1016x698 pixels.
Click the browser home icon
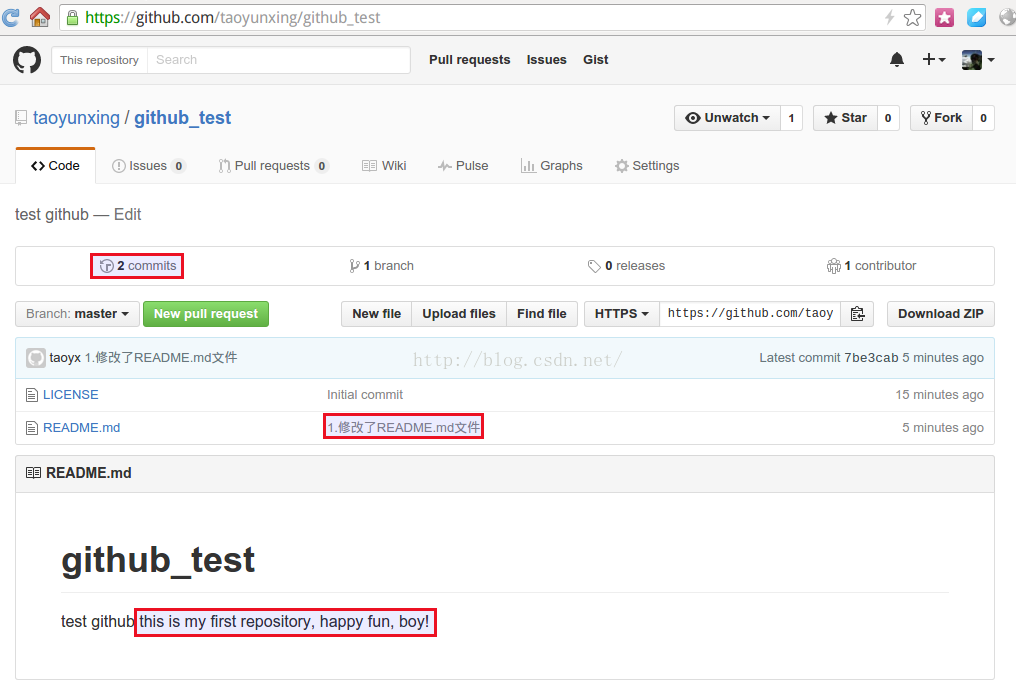click(40, 17)
